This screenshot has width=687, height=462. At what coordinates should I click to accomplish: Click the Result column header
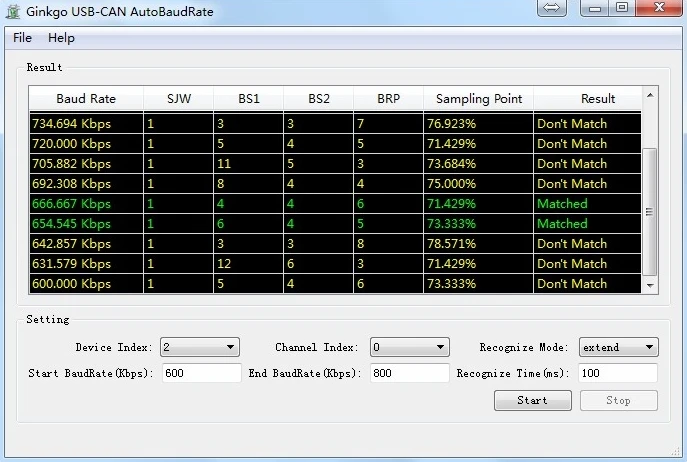(588, 99)
